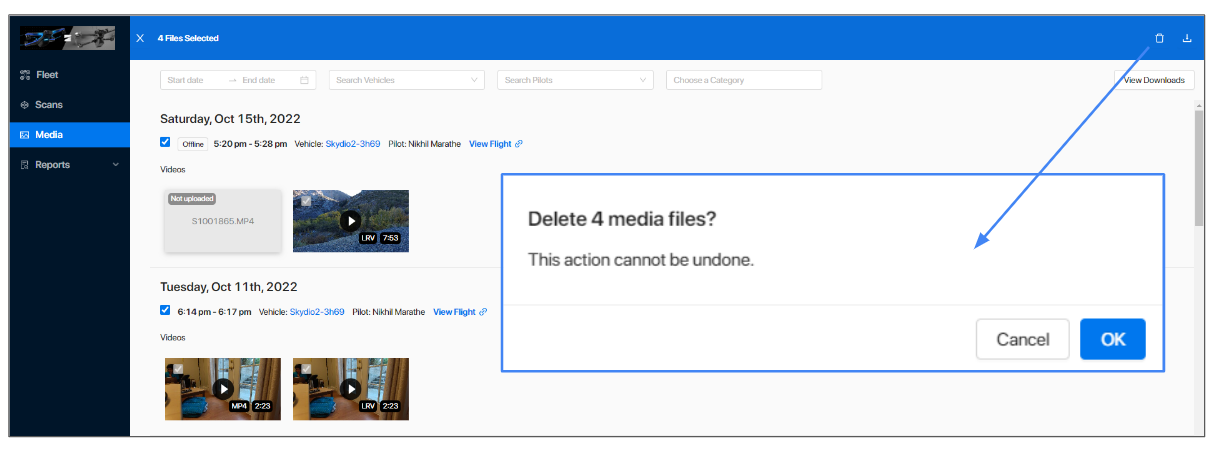
Task: Play the mountain LRV video 7:53
Action: click(350, 220)
